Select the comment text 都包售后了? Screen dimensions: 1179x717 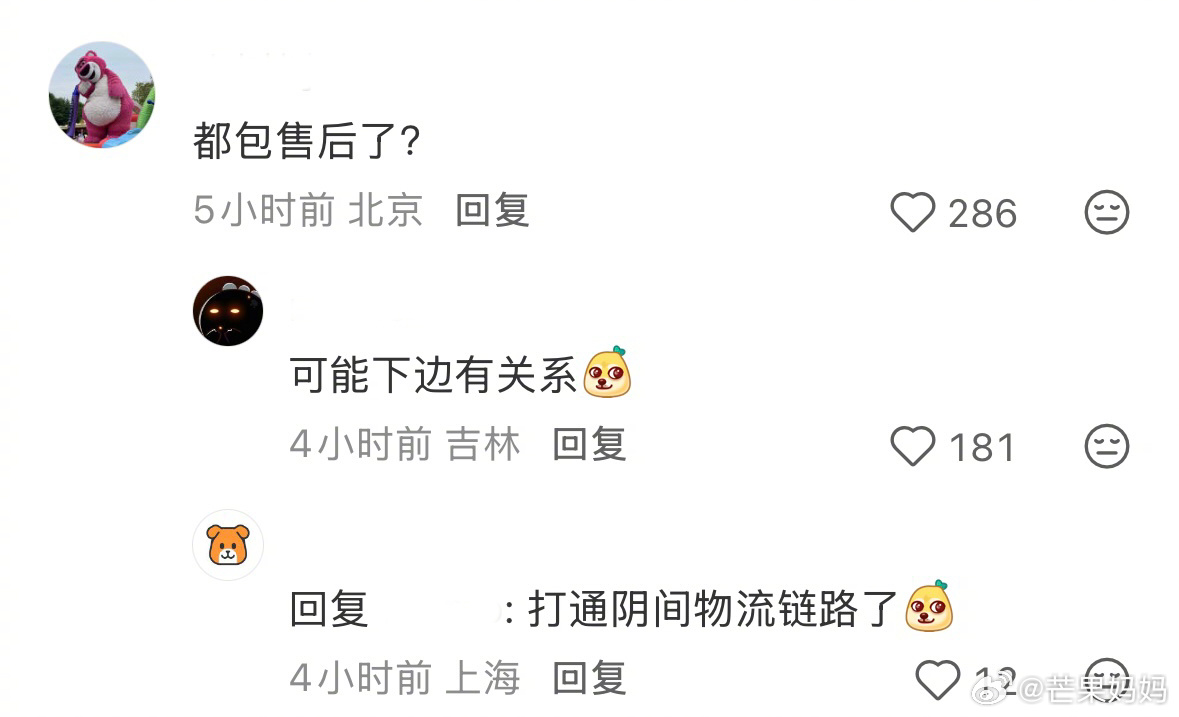point(306,141)
